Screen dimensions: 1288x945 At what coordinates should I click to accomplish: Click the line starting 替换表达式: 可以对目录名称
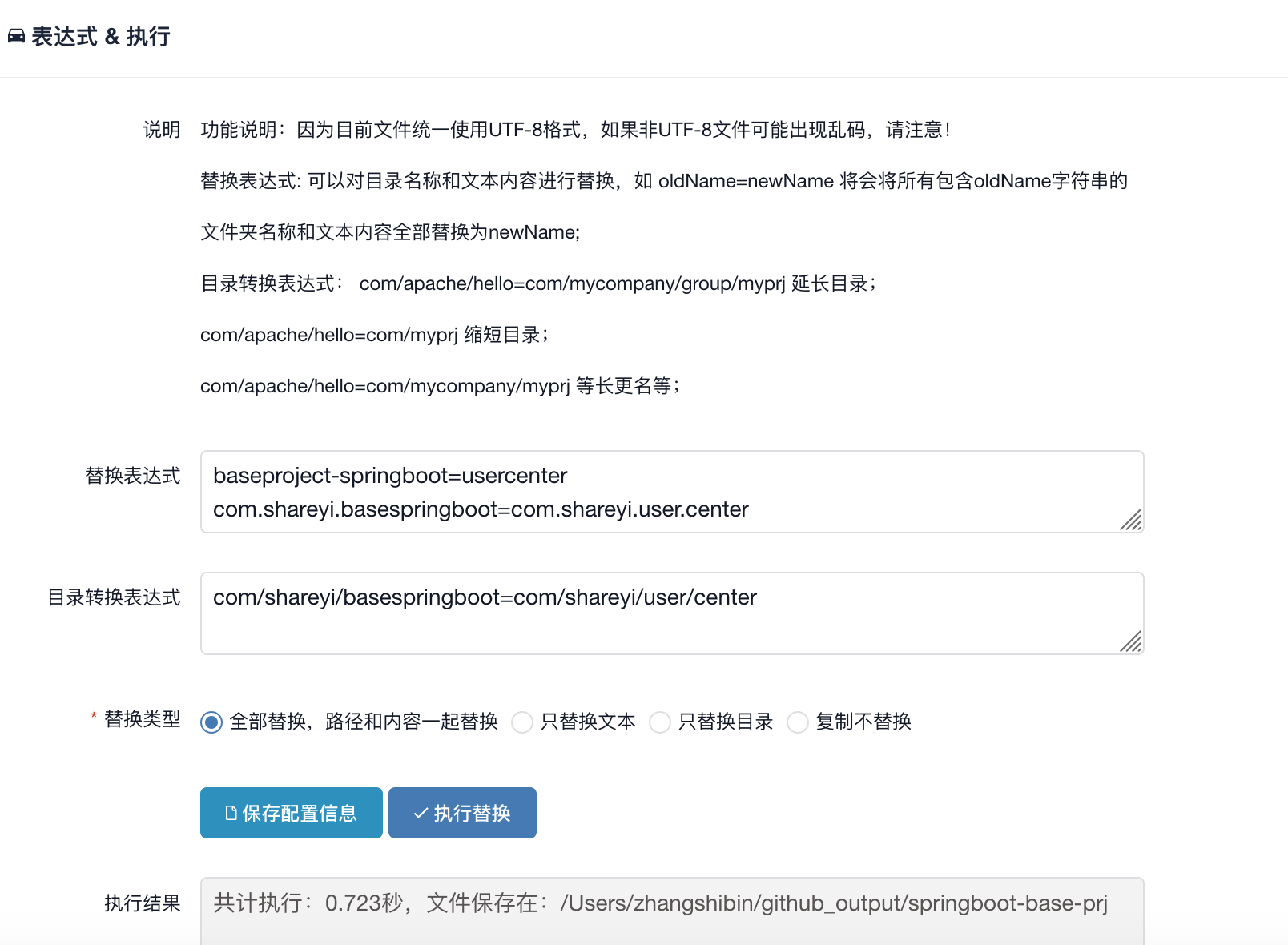pos(664,181)
